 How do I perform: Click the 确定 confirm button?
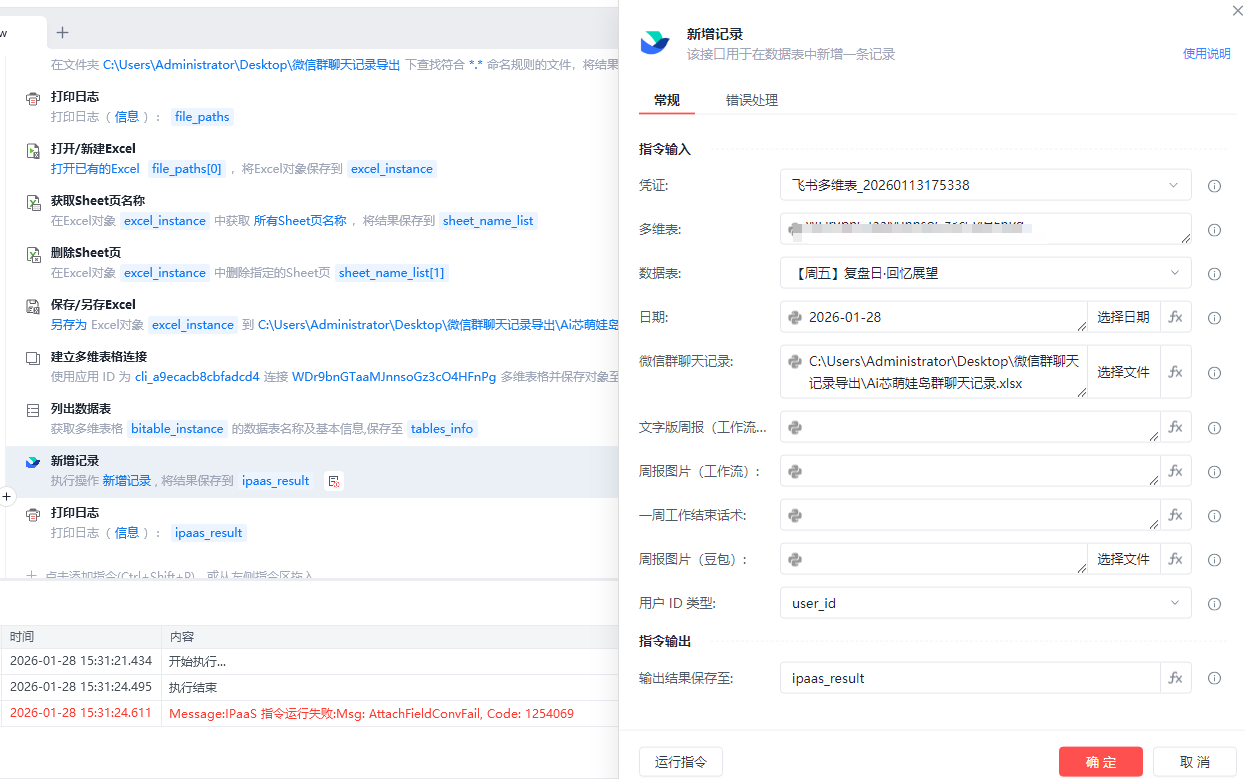pos(1100,762)
